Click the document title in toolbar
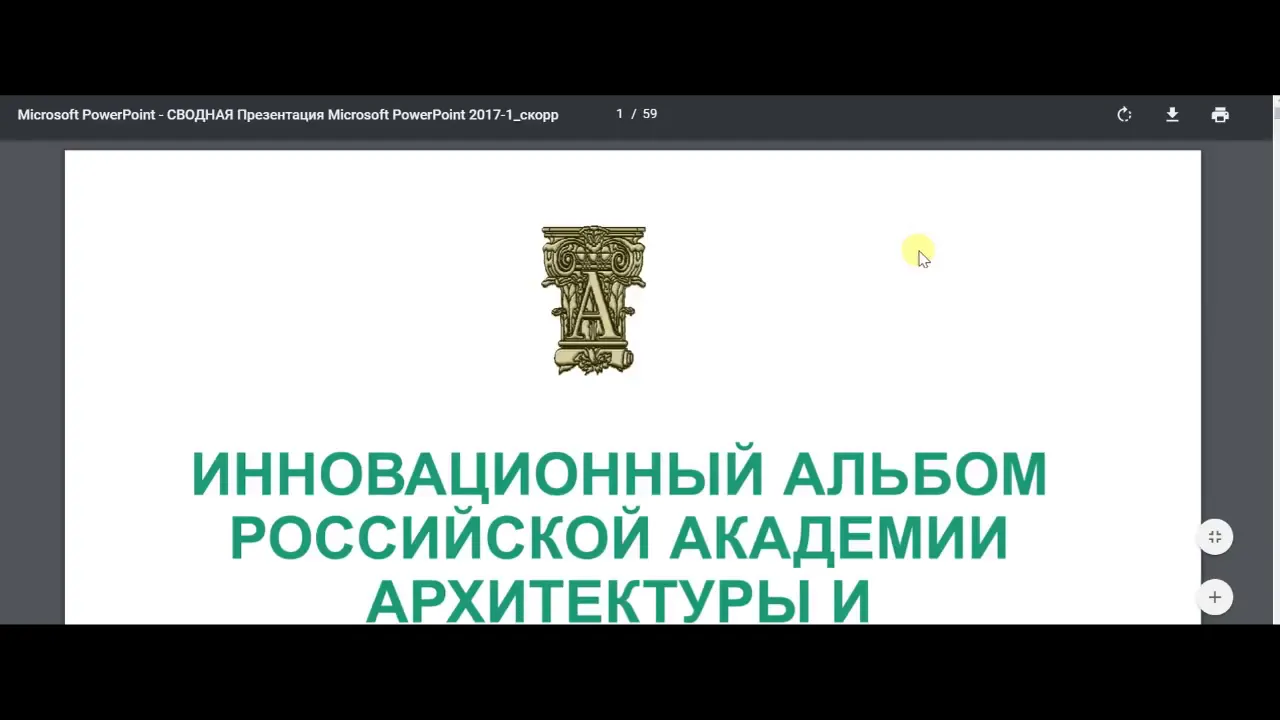 (288, 115)
